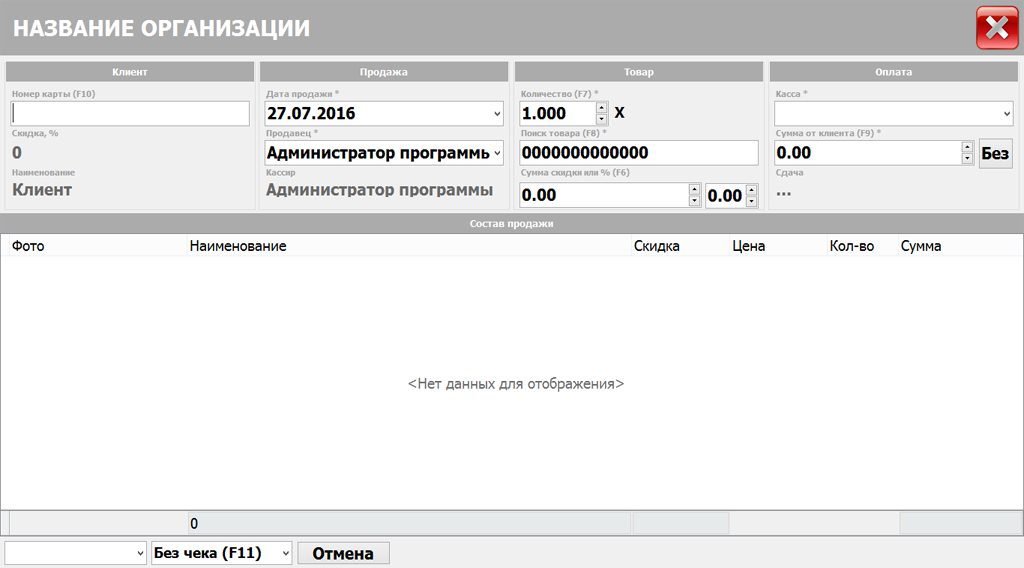Click the НАЗВАНИЕ ОРГАНИЗАЦИИ title
This screenshot has width=1024, height=568.
coord(162,28)
